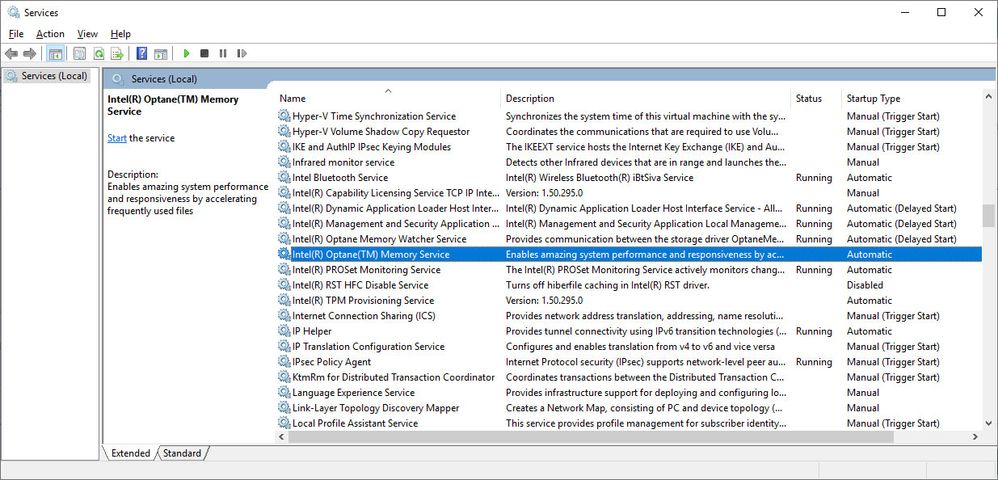Viewport: 998px width, 480px height.
Task: Click the vertical scrollbar down arrow
Action: click(988, 423)
